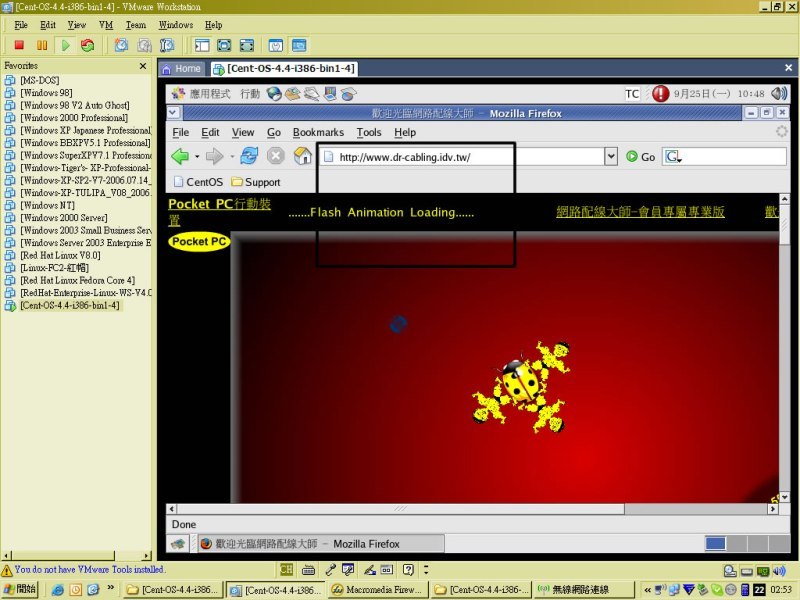Reload the page in Firefox
The width and height of the screenshot is (800, 600).
pos(249,156)
